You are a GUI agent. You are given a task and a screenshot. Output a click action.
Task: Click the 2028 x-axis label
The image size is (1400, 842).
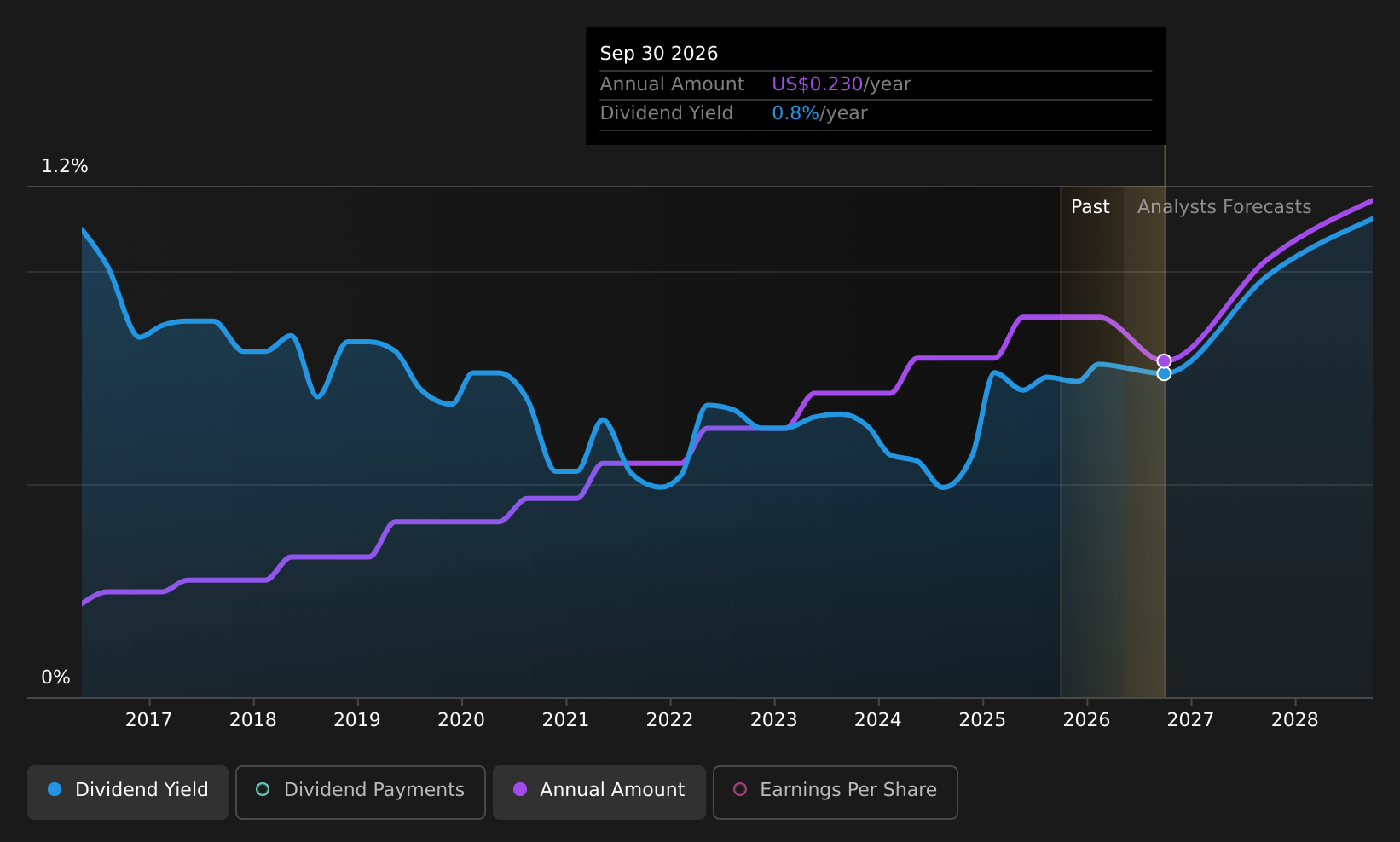point(1295,720)
